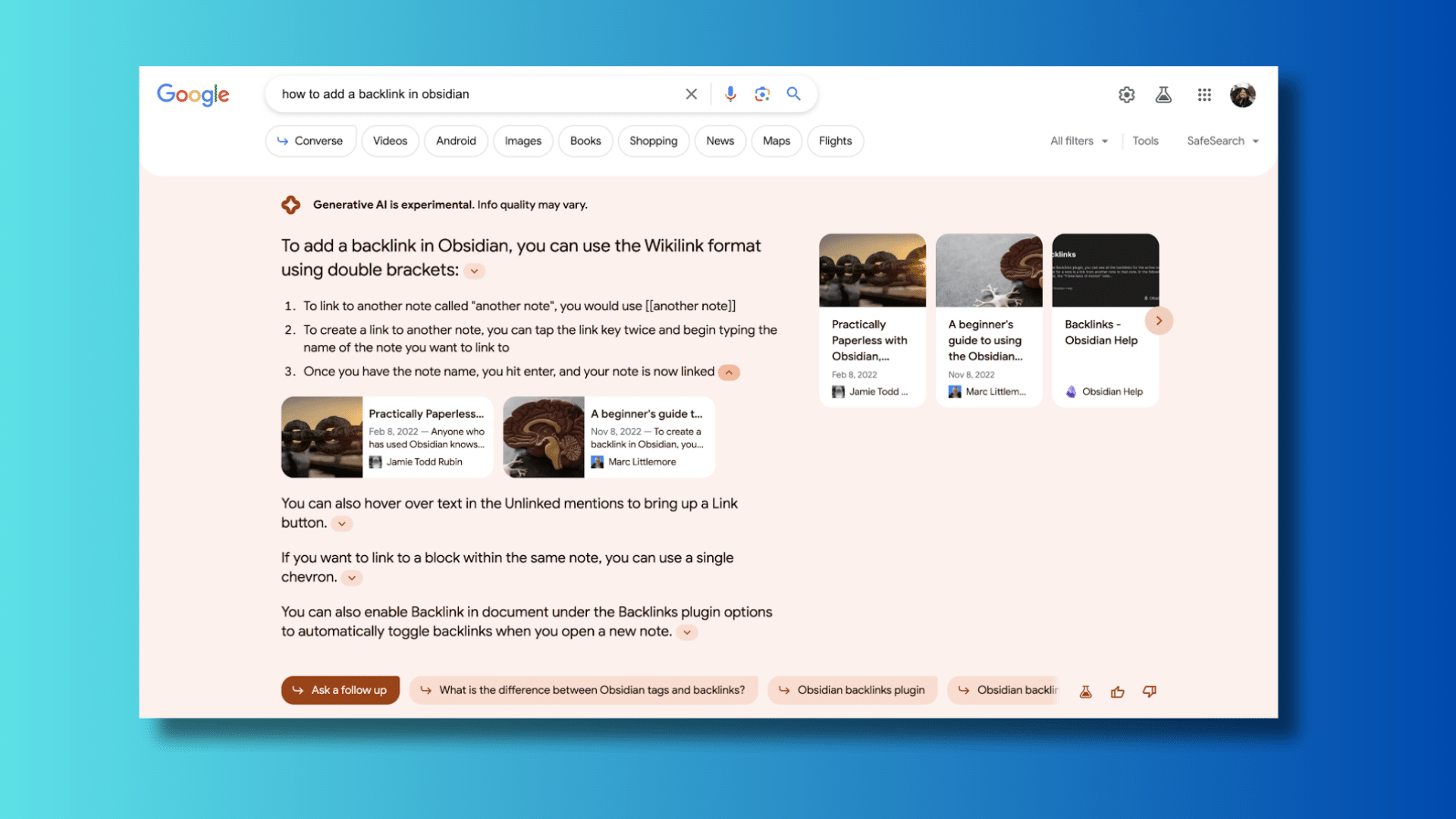The image size is (1456, 819).
Task: Click the Labs flask feedback icon
Action: click(x=1085, y=690)
